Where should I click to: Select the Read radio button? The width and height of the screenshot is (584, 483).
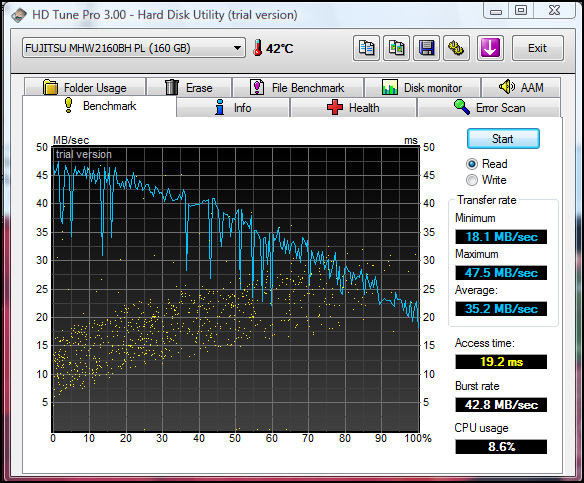(x=472, y=164)
